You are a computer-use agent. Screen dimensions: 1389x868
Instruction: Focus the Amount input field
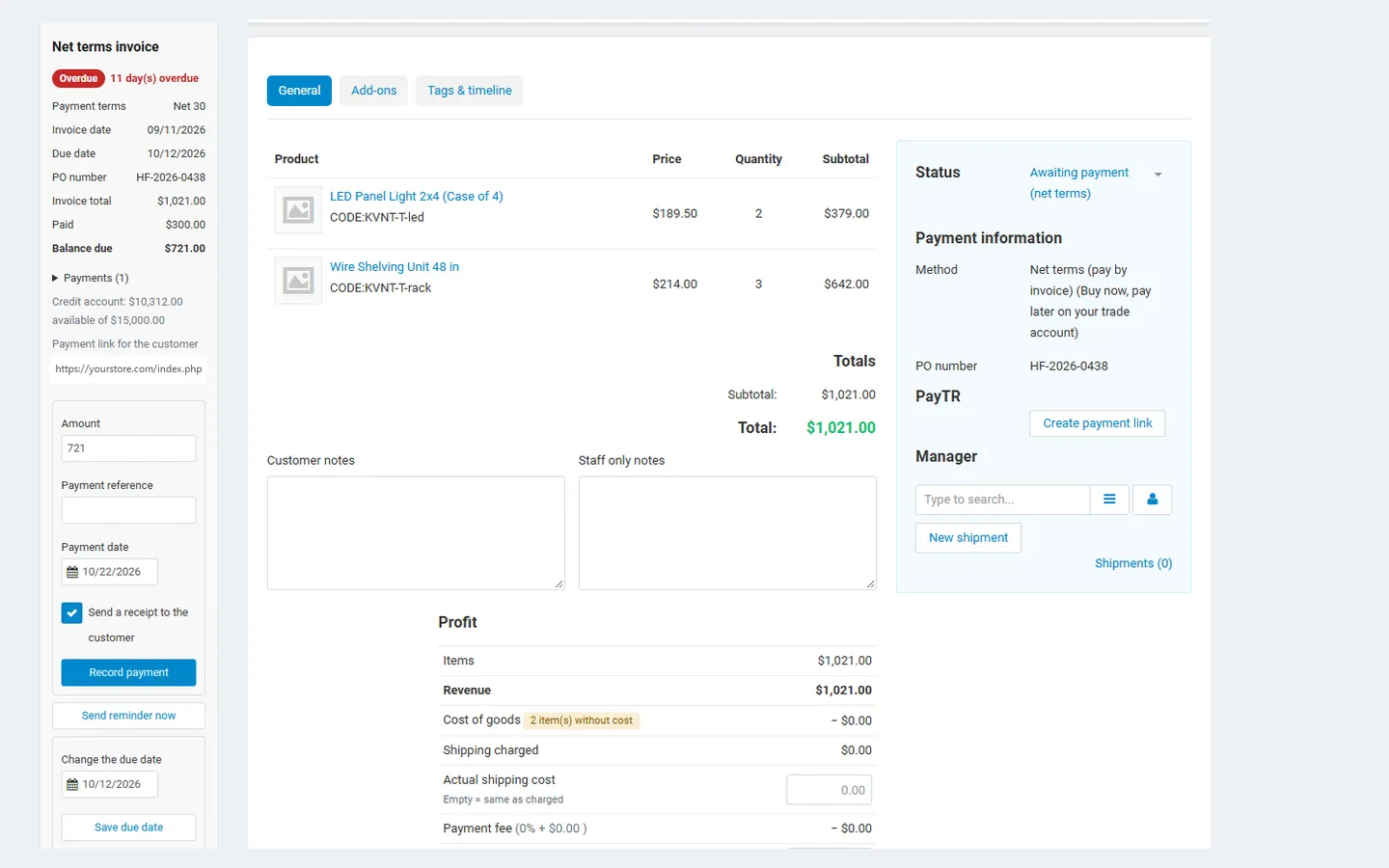coord(128,448)
